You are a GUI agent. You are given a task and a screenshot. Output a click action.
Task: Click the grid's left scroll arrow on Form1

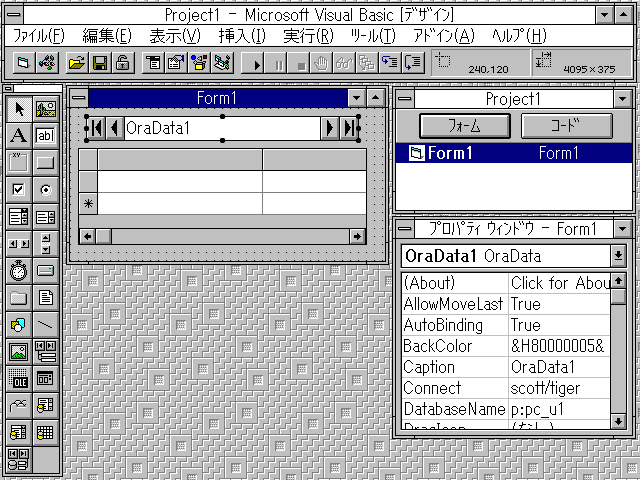(x=87, y=236)
